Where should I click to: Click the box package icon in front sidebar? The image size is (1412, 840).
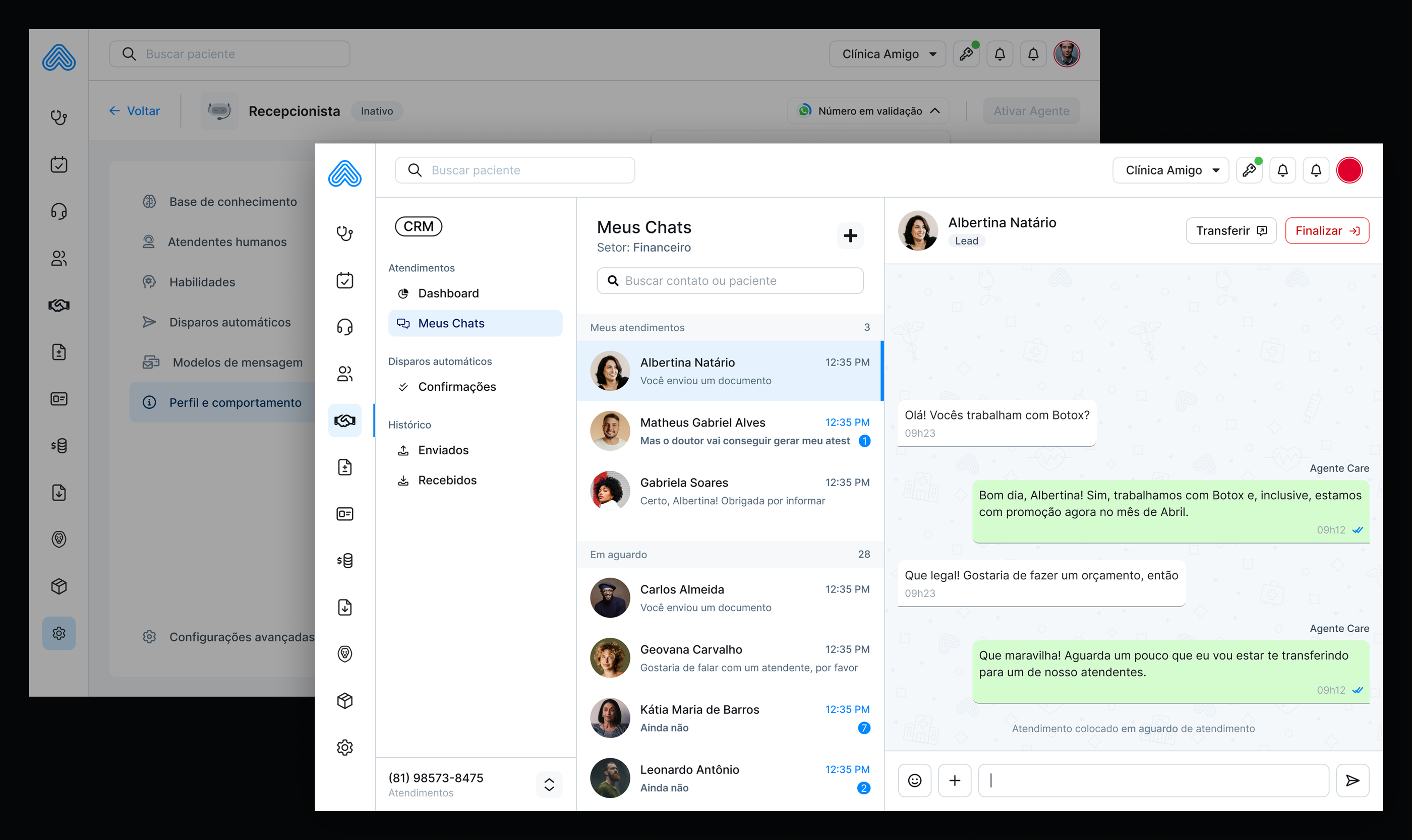pyautogui.click(x=345, y=701)
